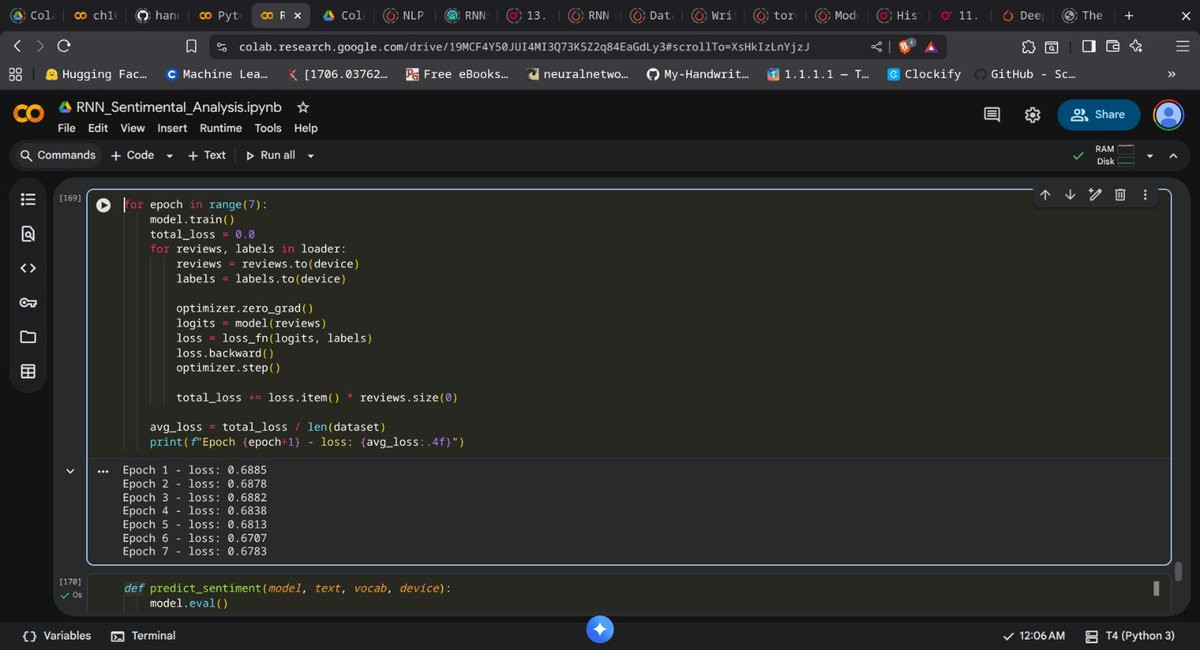This screenshot has height=650, width=1200.
Task: Move the cell up with arrow icon
Action: click(x=1045, y=195)
